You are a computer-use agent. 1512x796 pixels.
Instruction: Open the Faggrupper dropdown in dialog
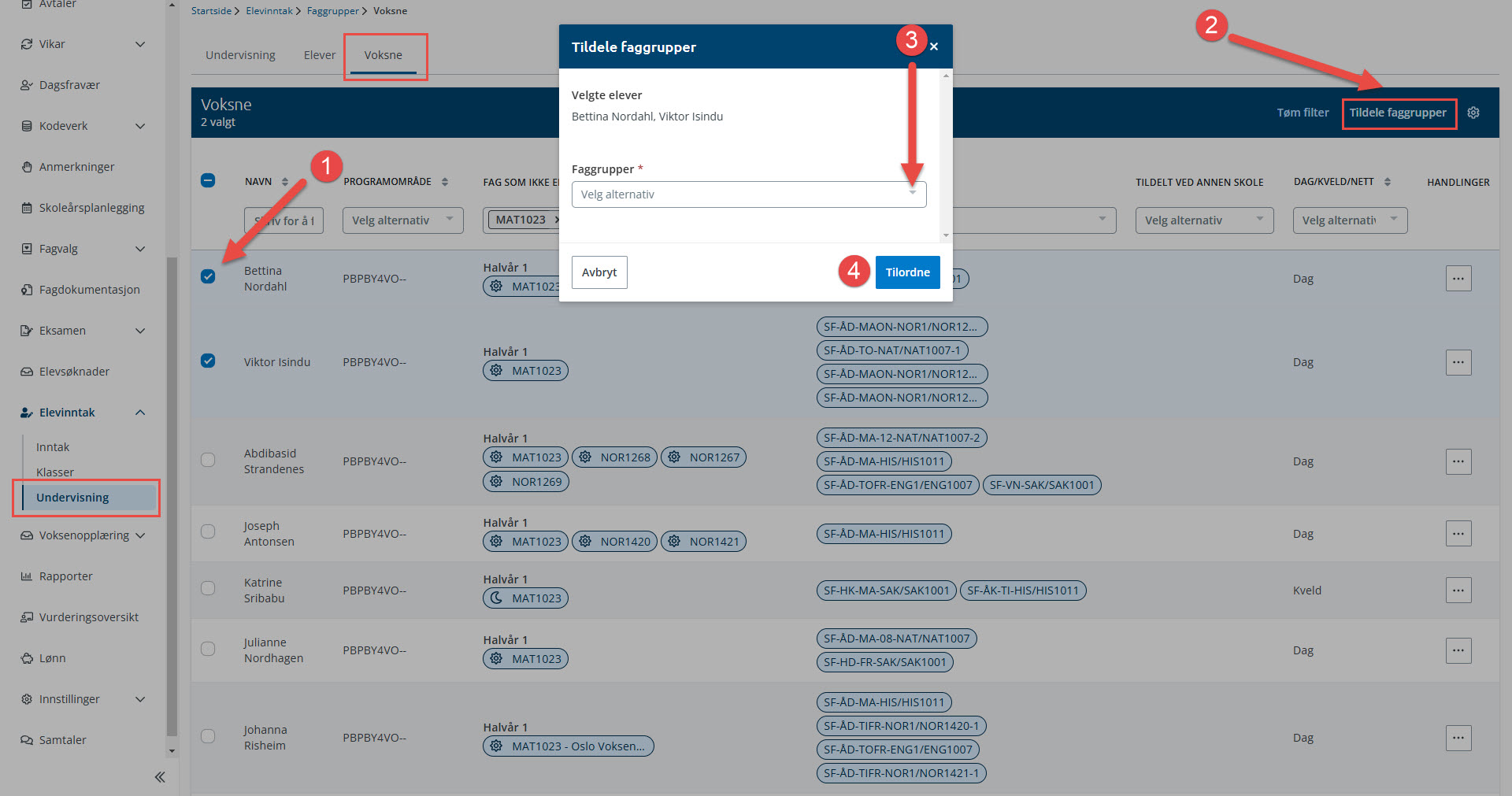coord(749,194)
